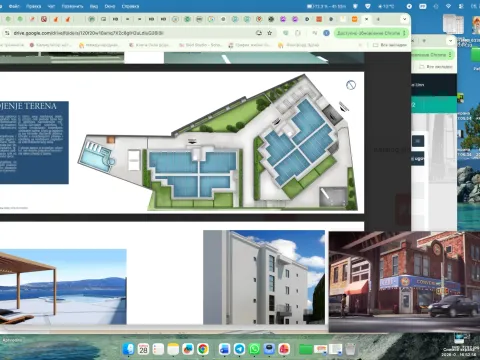Image resolution: width=480 pixels, height=360 pixels.
Task: Click the battery status in the menu bar
Action: [x=326, y=6]
